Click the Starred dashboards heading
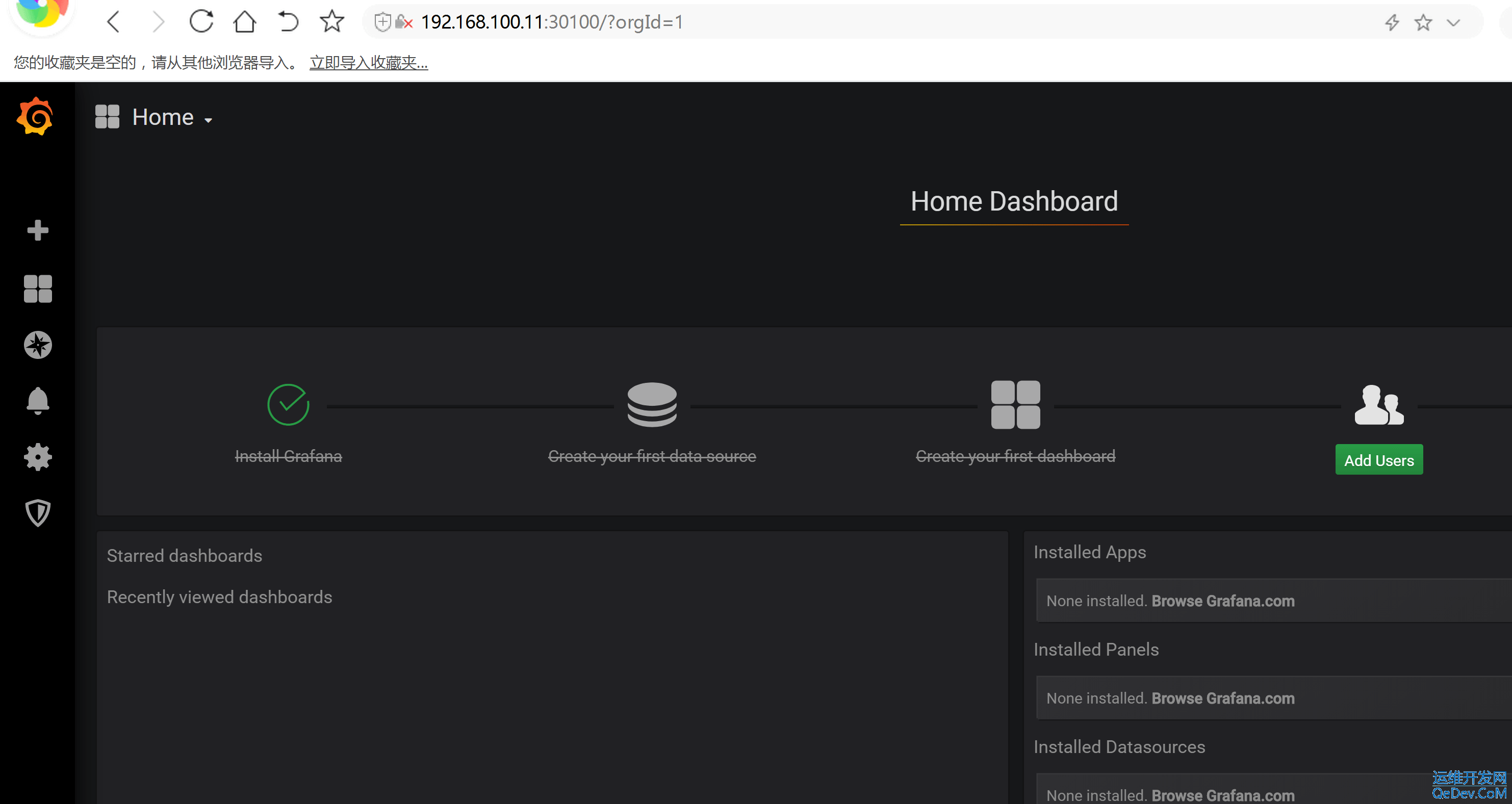Viewport: 1512px width, 804px height. 184,556
